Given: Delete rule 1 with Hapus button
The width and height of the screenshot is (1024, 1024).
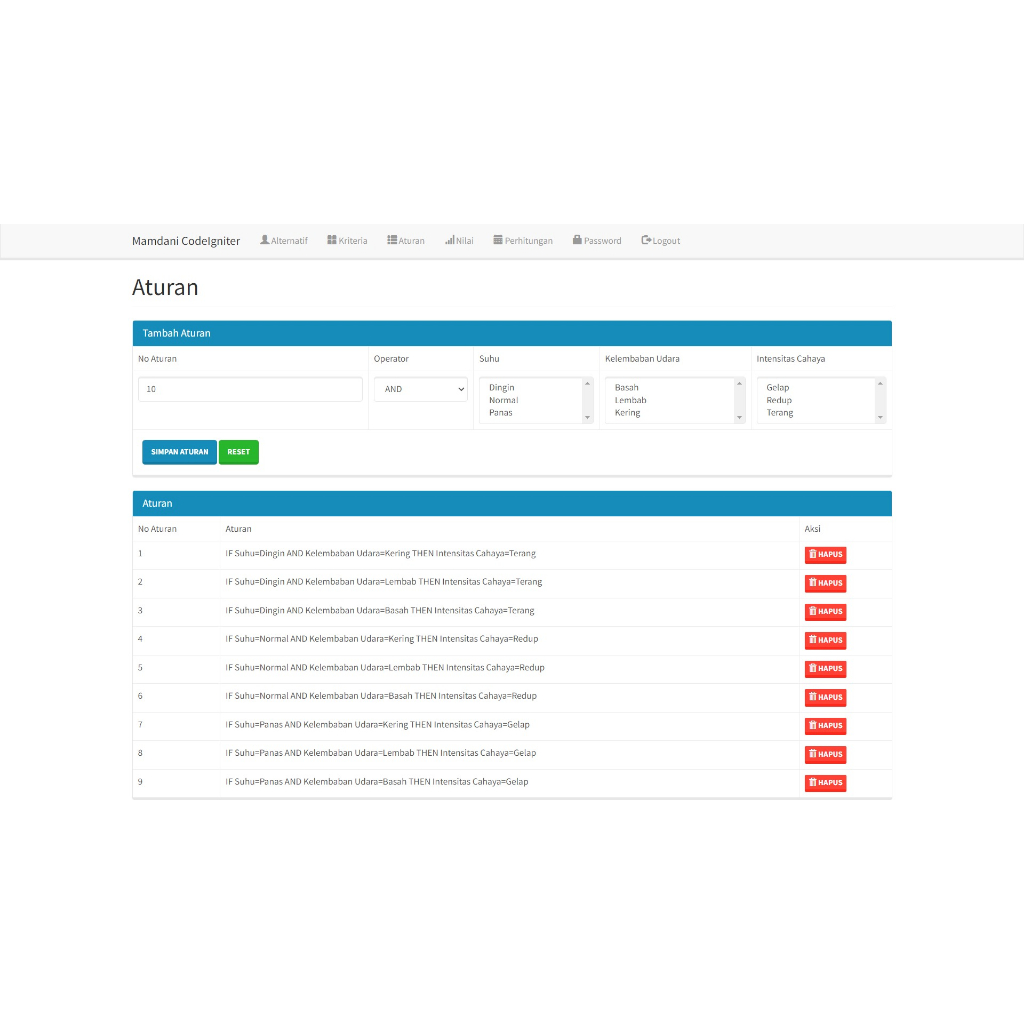Looking at the screenshot, I should tap(825, 554).
